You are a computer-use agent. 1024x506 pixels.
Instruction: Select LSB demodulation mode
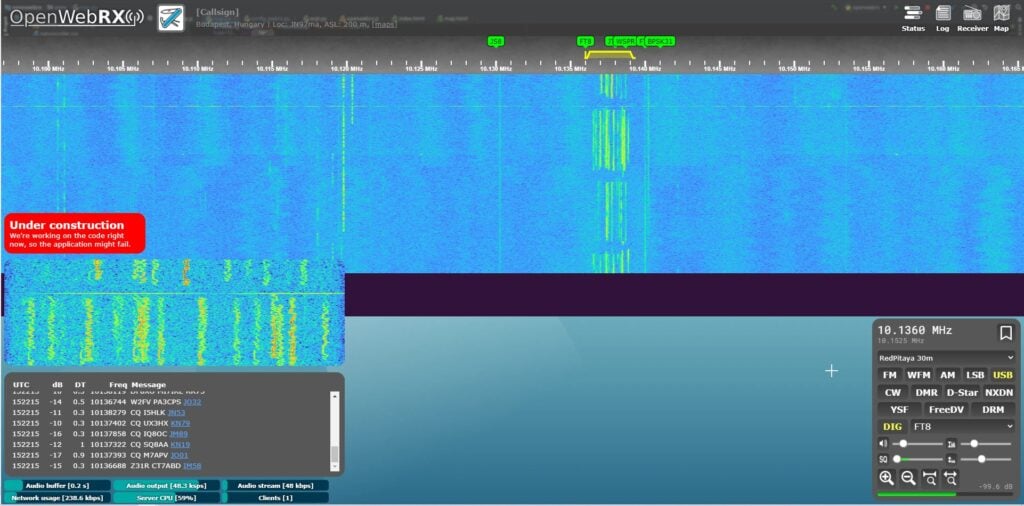click(x=975, y=375)
